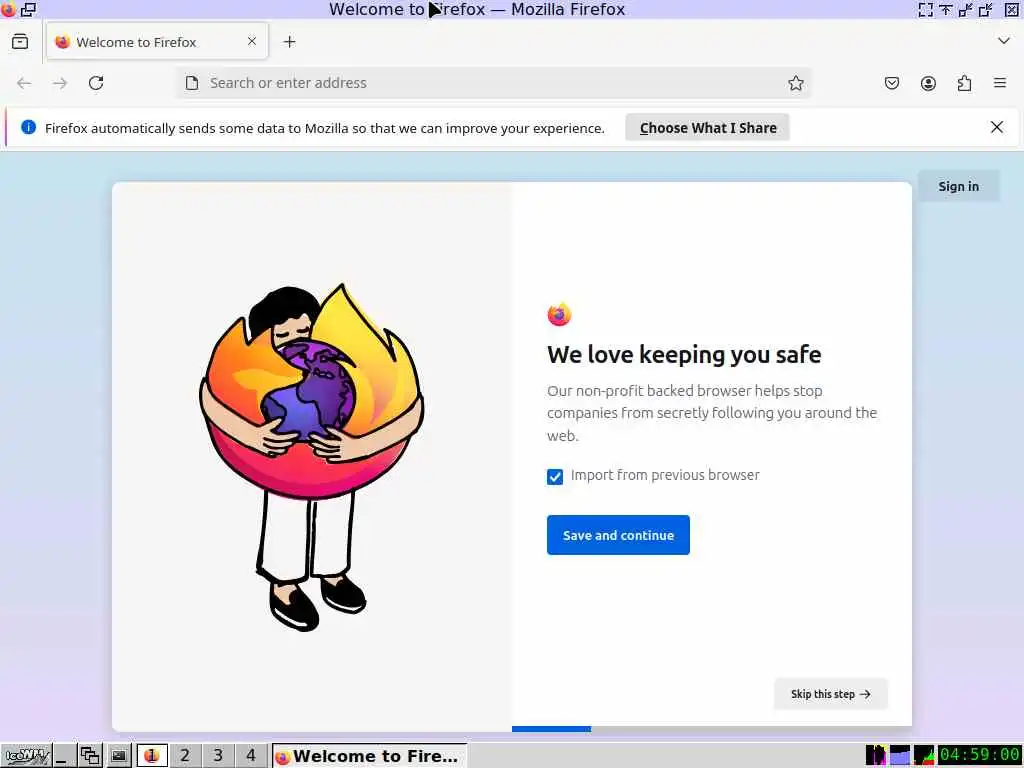
Task: Select Welcome to Fire... taskbar window button
Action: tap(370, 756)
